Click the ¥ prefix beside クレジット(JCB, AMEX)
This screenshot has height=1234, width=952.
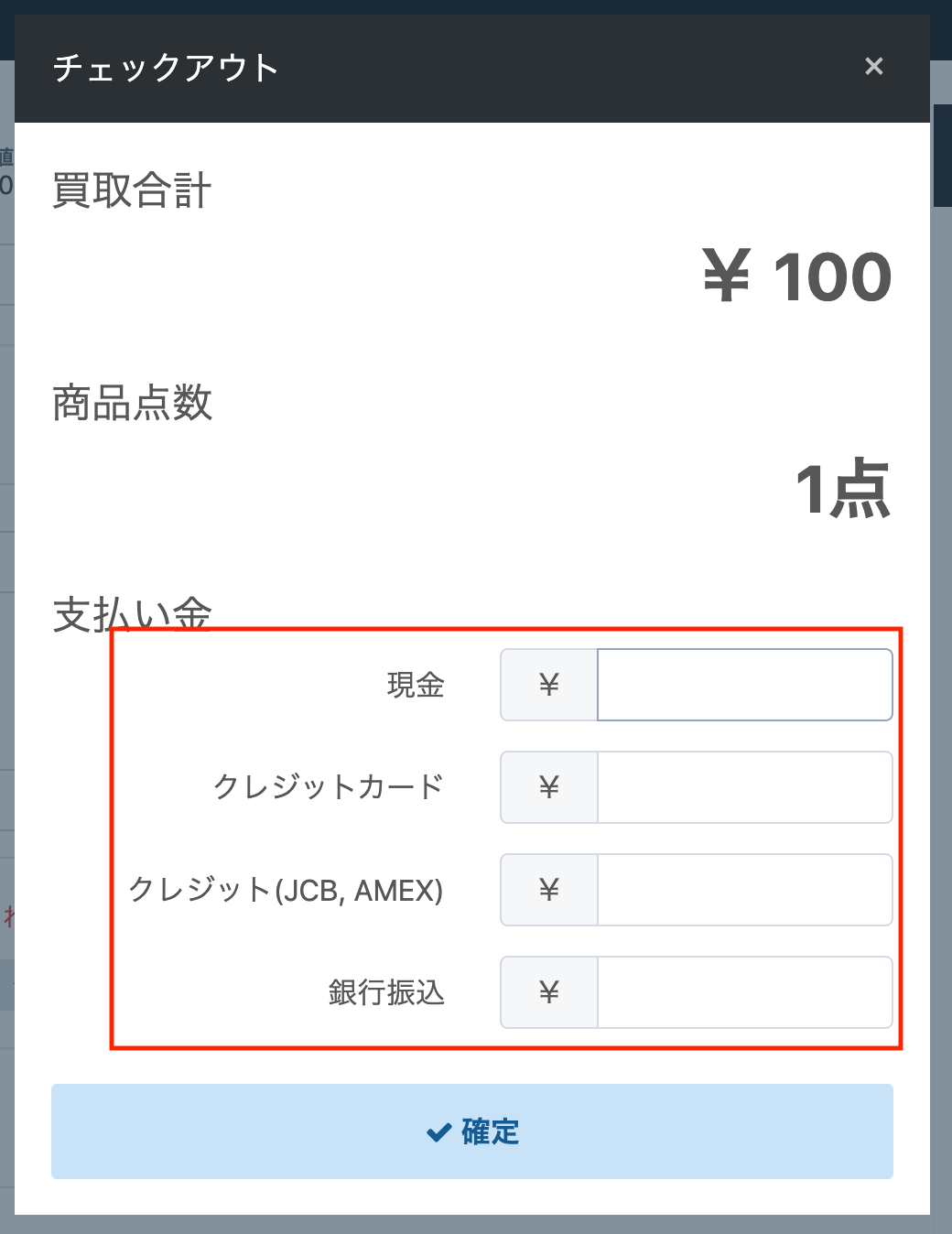[549, 890]
